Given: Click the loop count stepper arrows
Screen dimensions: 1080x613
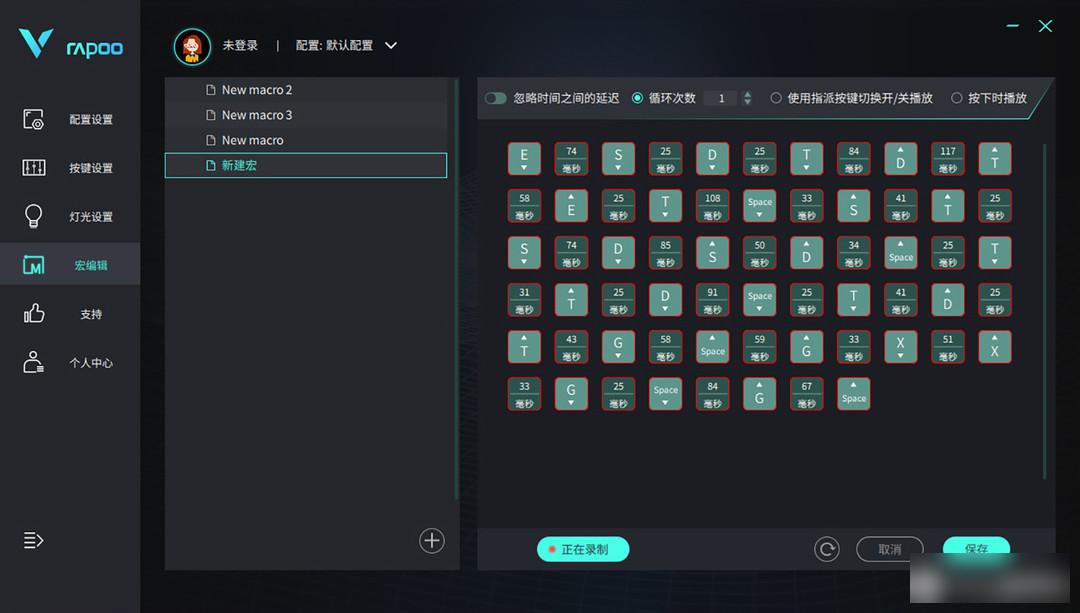Looking at the screenshot, I should pyautogui.click(x=747, y=98).
